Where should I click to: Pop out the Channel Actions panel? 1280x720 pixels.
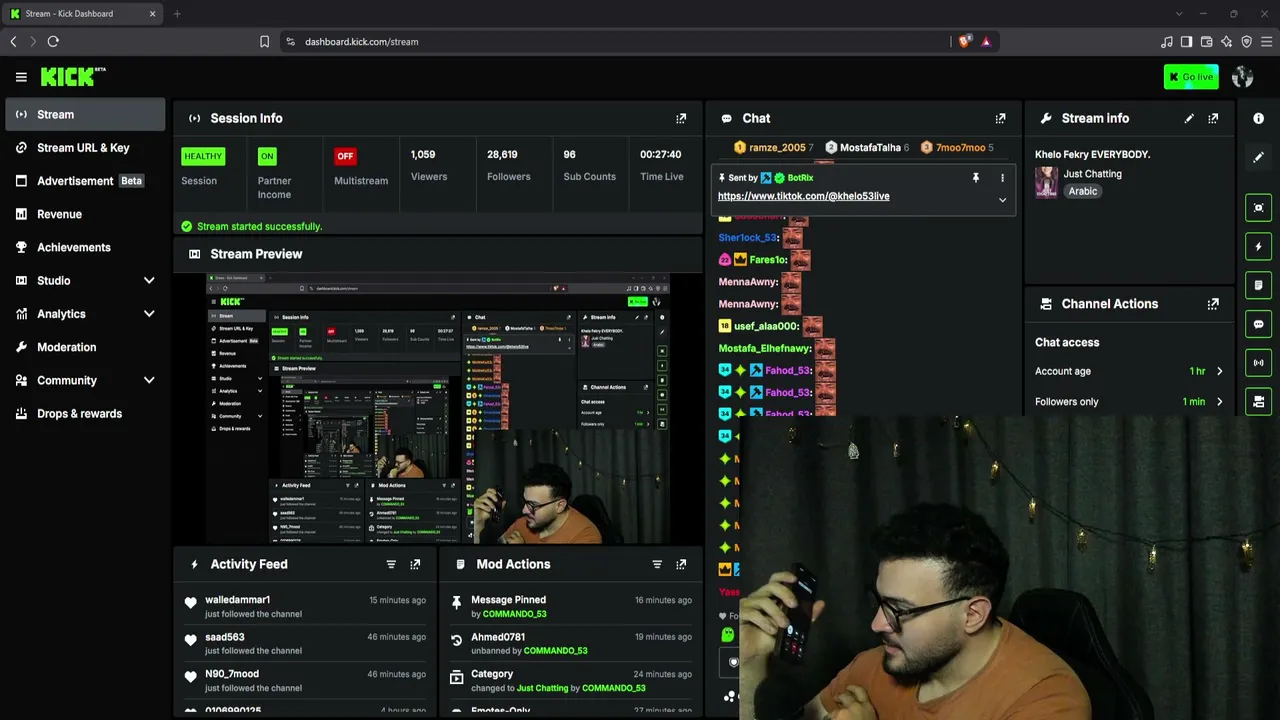click(1213, 304)
